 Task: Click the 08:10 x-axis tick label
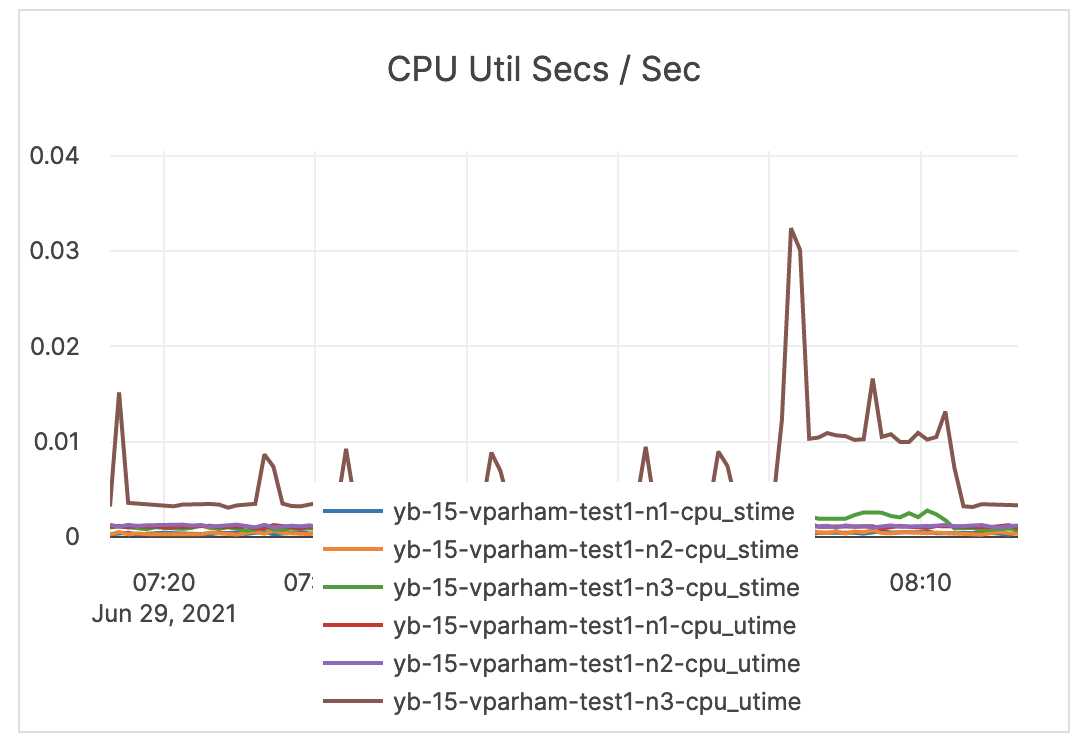(921, 581)
